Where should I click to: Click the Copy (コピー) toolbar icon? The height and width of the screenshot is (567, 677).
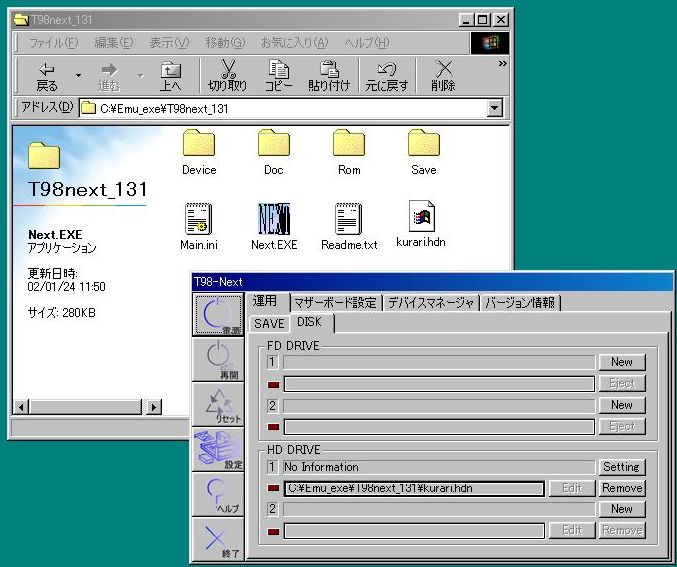[278, 76]
